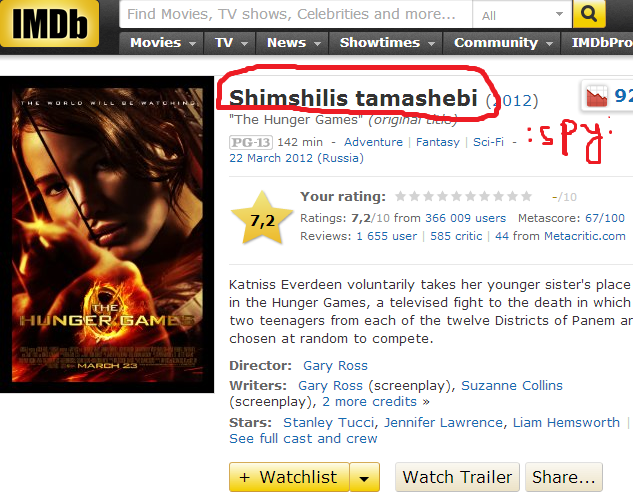Open the All search category dropdown
Viewport: 633px width, 503px height.
(x=522, y=15)
